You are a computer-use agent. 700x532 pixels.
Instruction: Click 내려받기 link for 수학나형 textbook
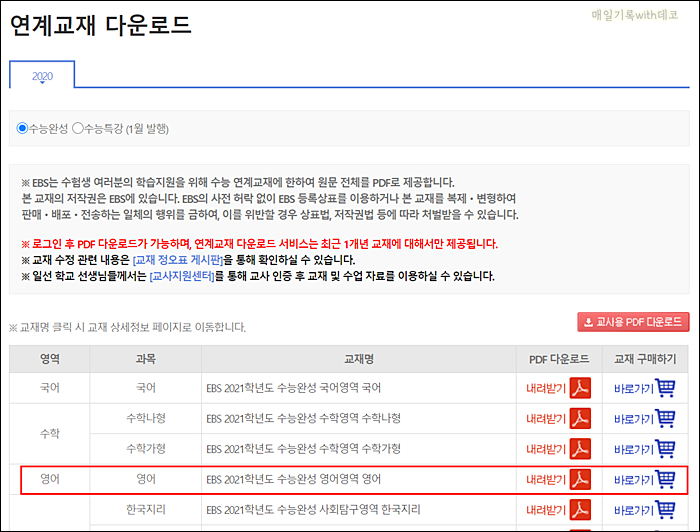pyautogui.click(x=546, y=419)
